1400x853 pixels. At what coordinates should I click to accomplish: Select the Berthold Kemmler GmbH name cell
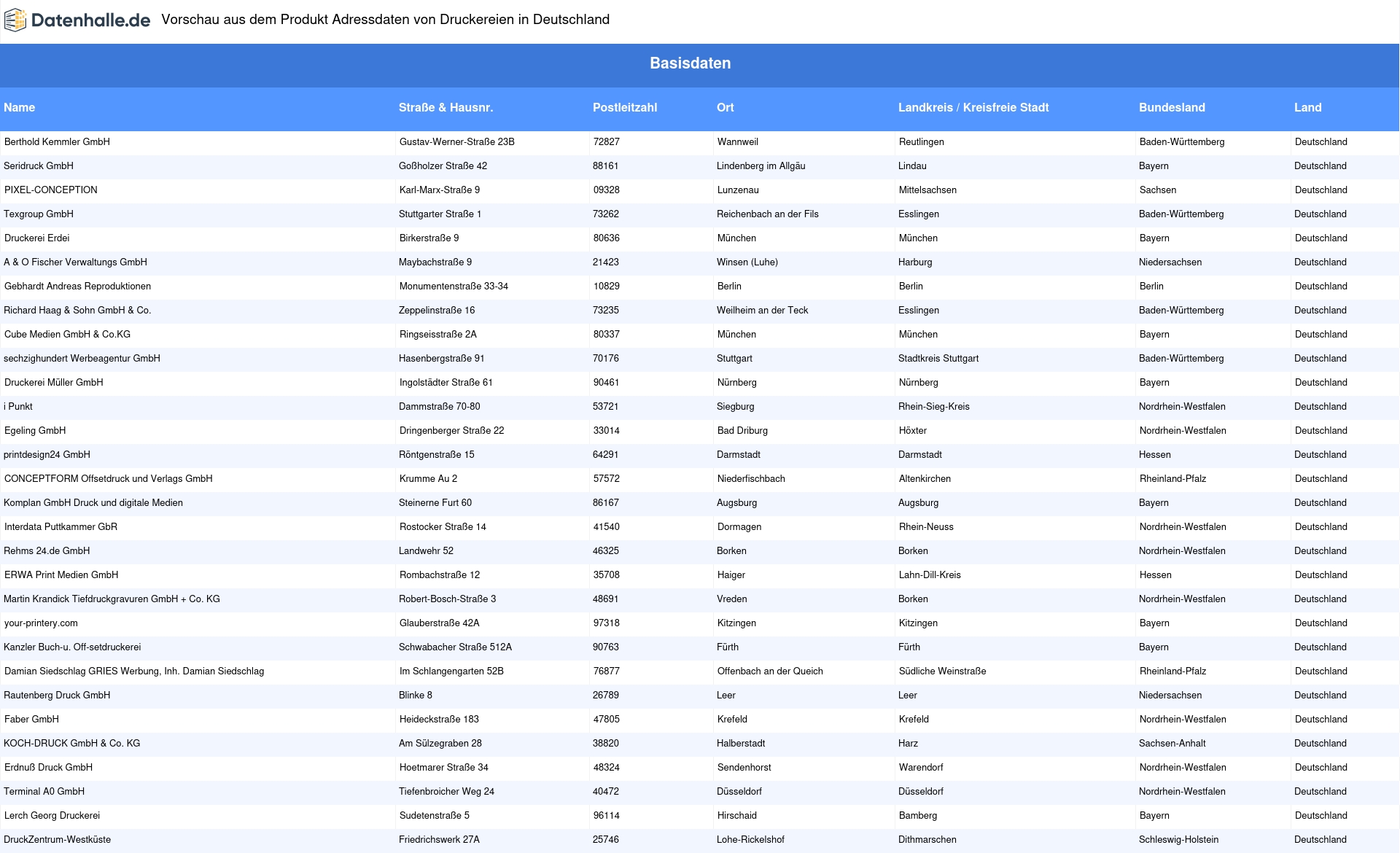57,142
